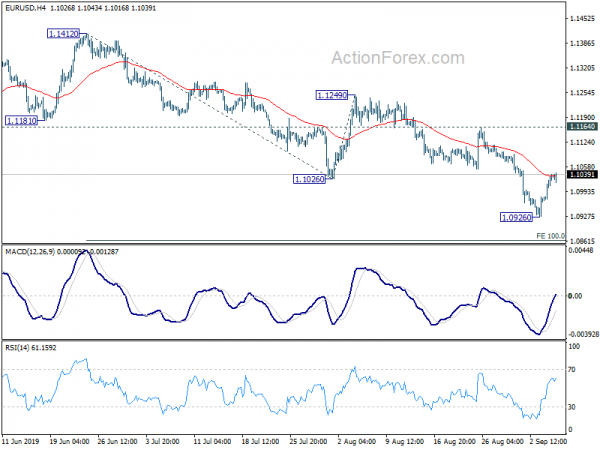Viewport: 600px width, 450px height.
Task: Click the 1.09935 price axis value
Action: coord(582,192)
